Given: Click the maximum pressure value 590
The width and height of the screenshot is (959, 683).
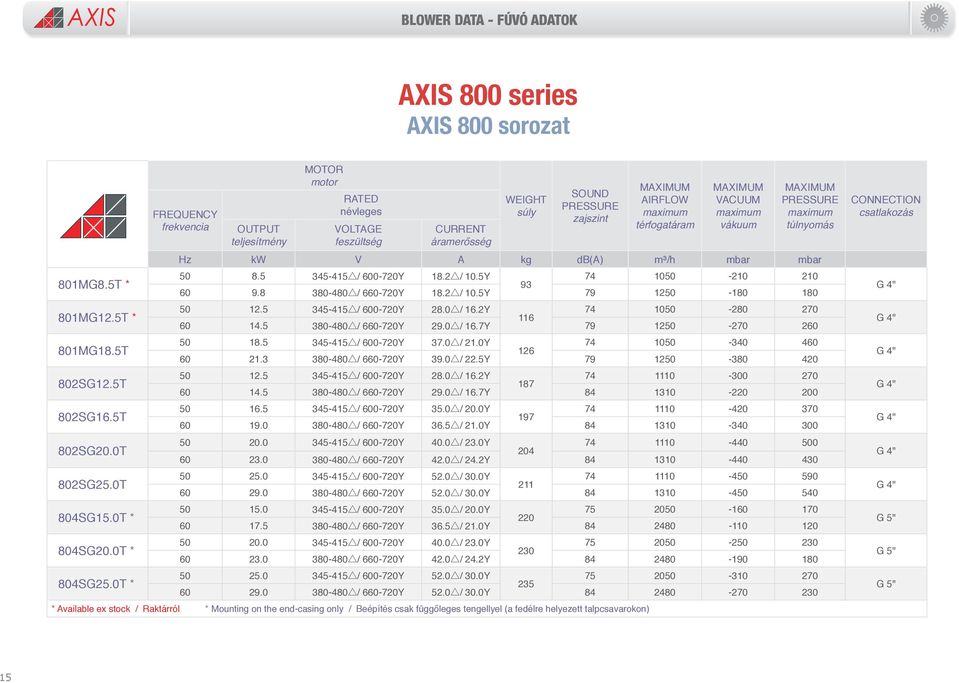Looking at the screenshot, I should click(x=810, y=476).
